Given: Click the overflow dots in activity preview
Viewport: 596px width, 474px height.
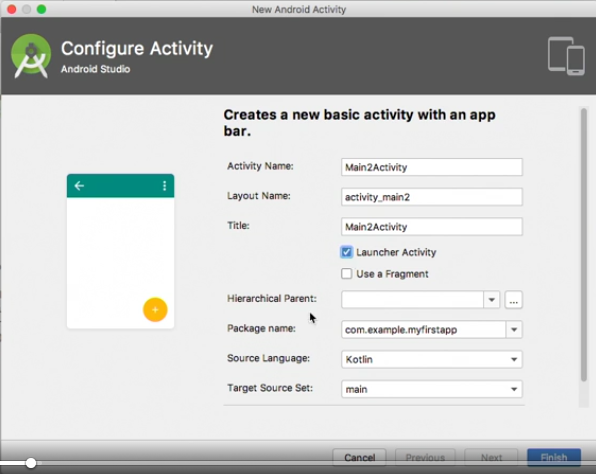Looking at the screenshot, I should pos(164,185).
